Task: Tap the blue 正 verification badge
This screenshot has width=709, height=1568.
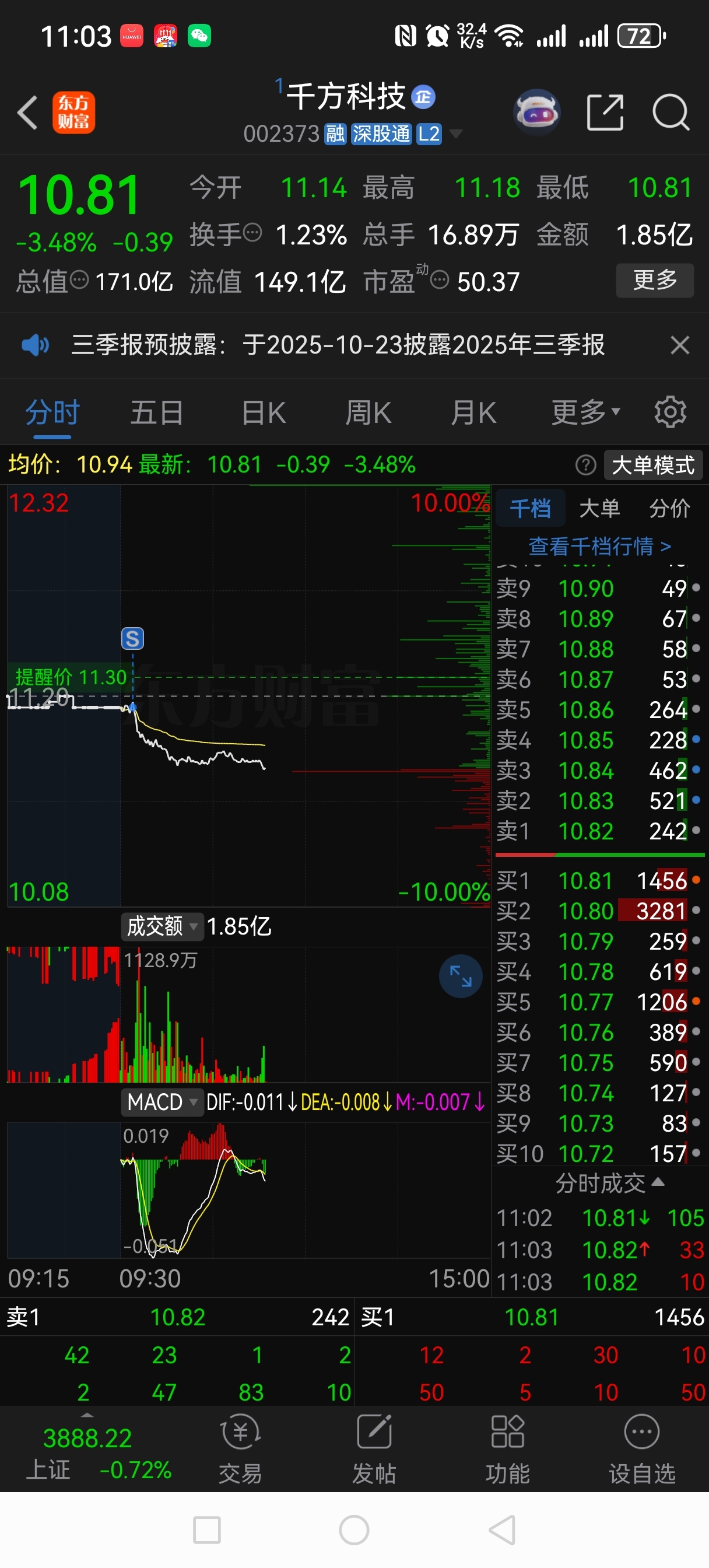Action: click(423, 97)
